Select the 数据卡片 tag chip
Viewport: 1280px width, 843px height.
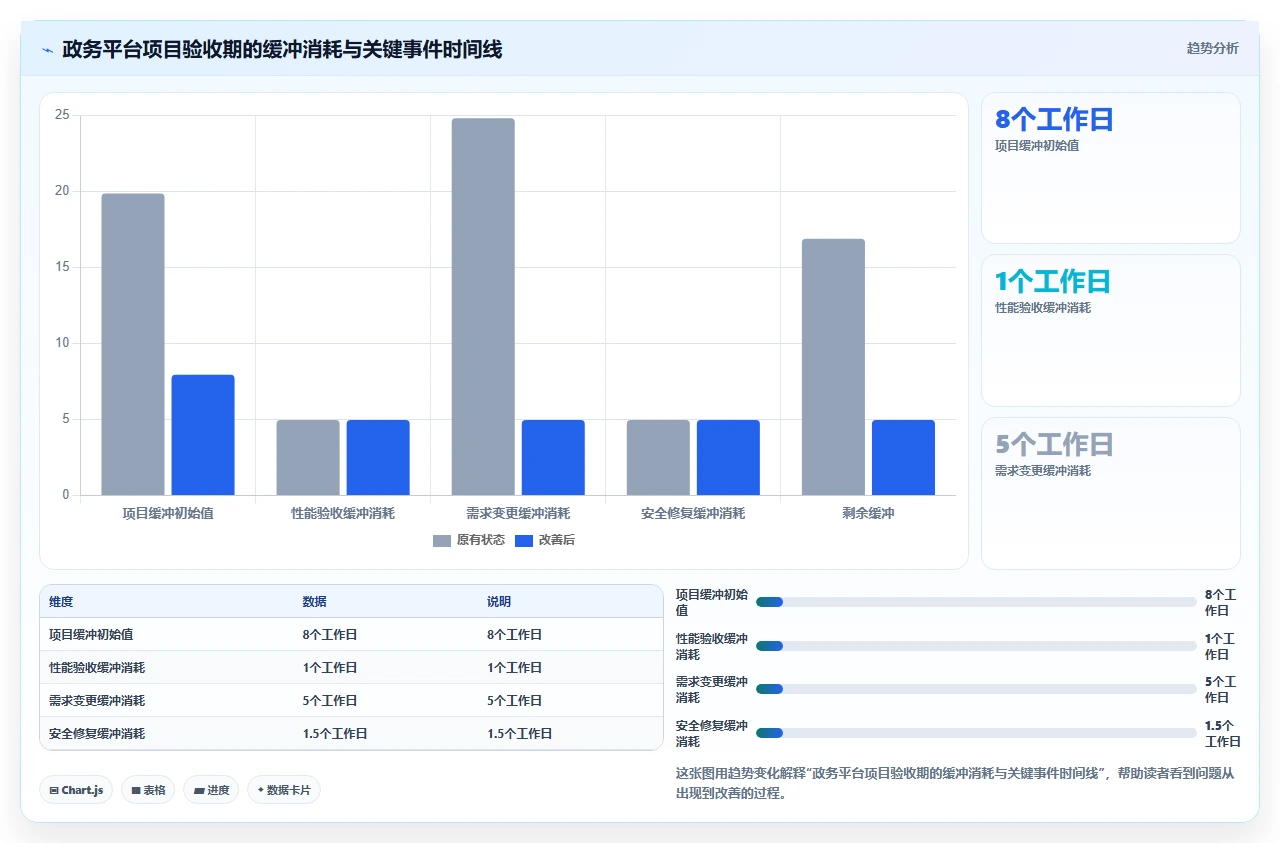pos(283,790)
